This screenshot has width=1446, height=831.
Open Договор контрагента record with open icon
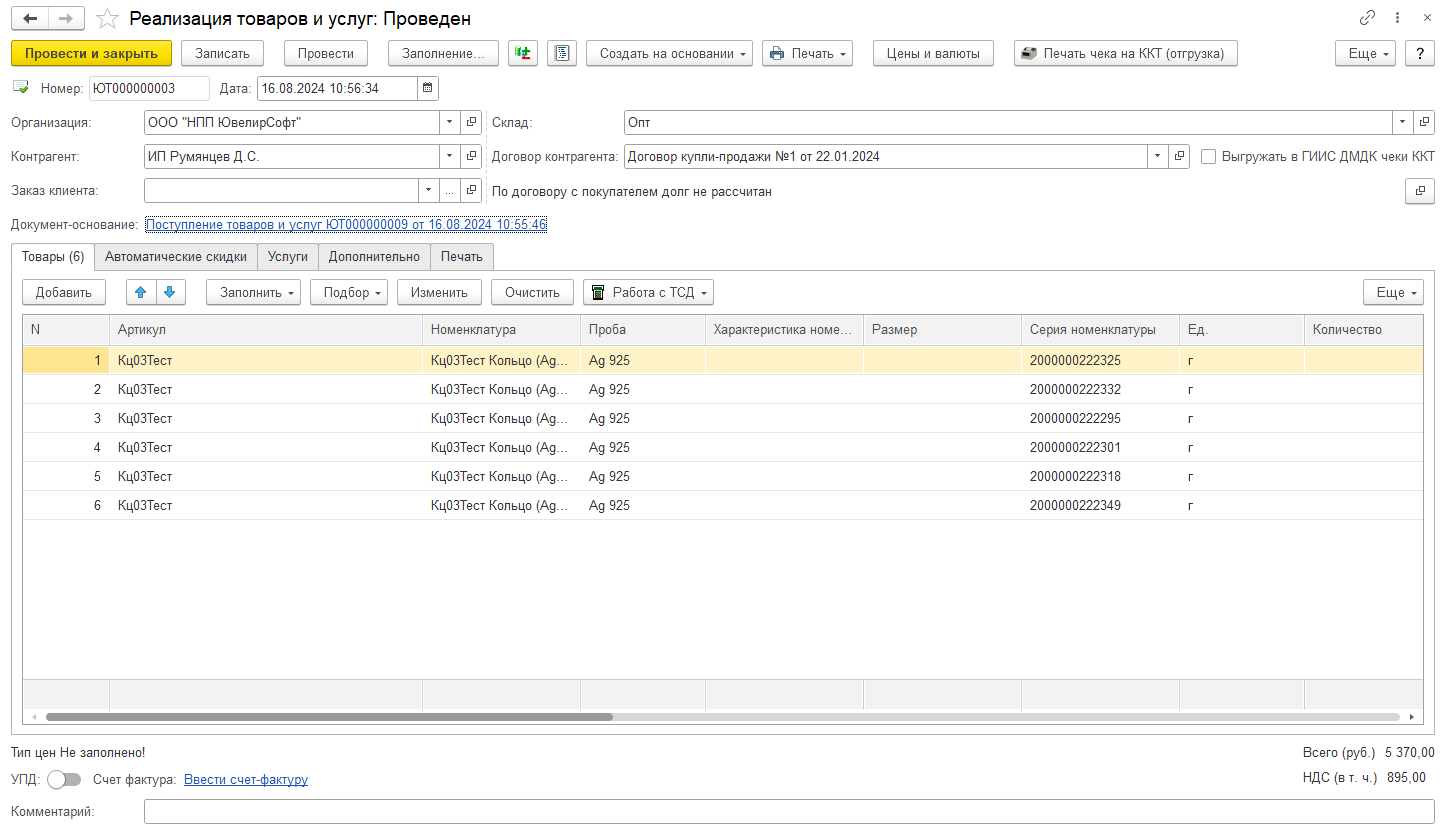click(1180, 156)
